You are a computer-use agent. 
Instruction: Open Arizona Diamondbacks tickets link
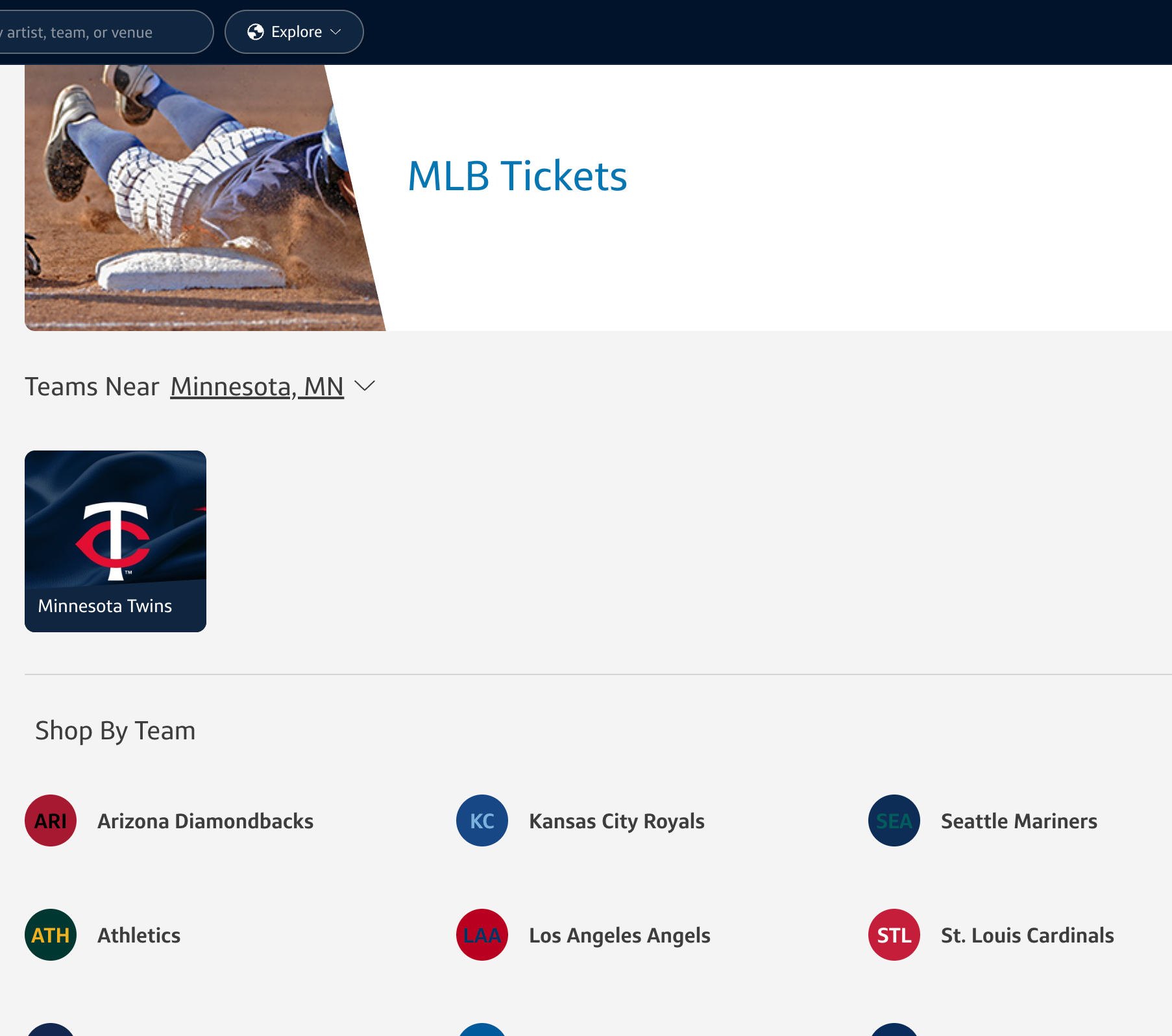pos(206,821)
